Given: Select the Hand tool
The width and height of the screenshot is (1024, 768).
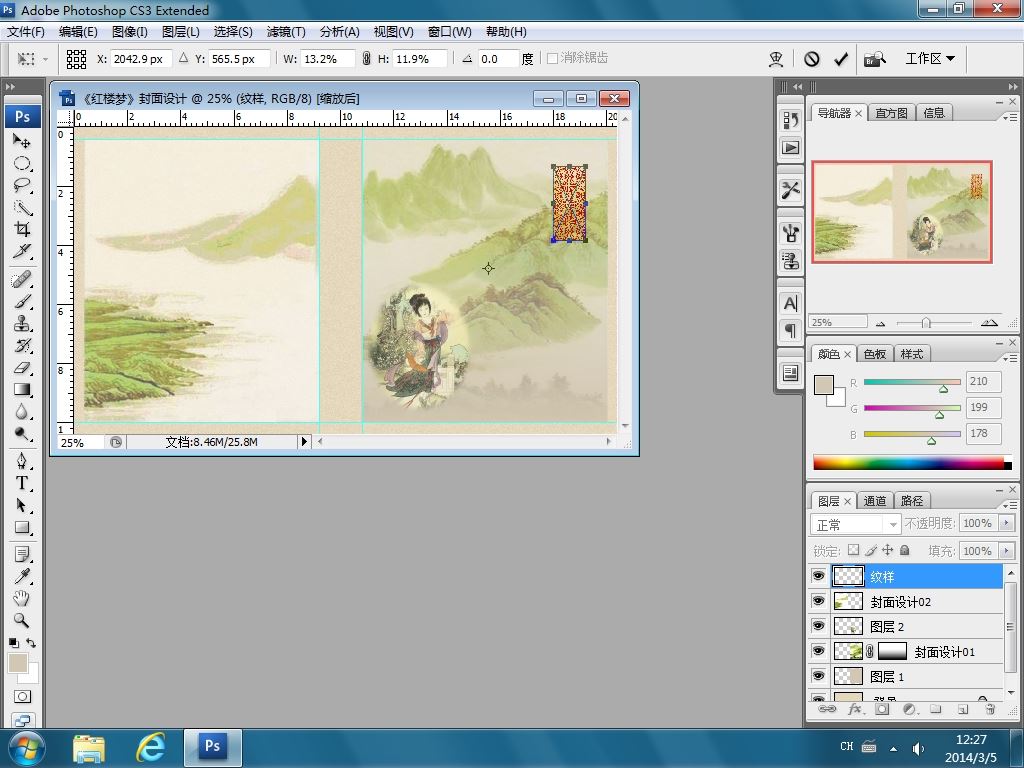Looking at the screenshot, I should (22, 598).
